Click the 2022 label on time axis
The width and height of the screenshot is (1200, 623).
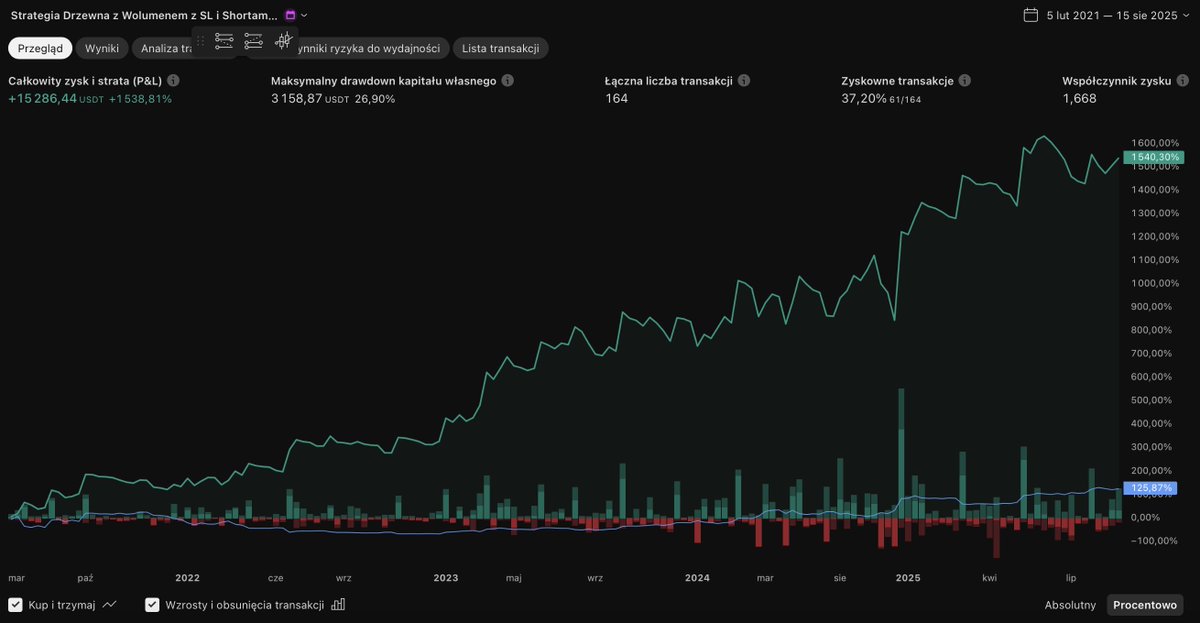tap(187, 578)
